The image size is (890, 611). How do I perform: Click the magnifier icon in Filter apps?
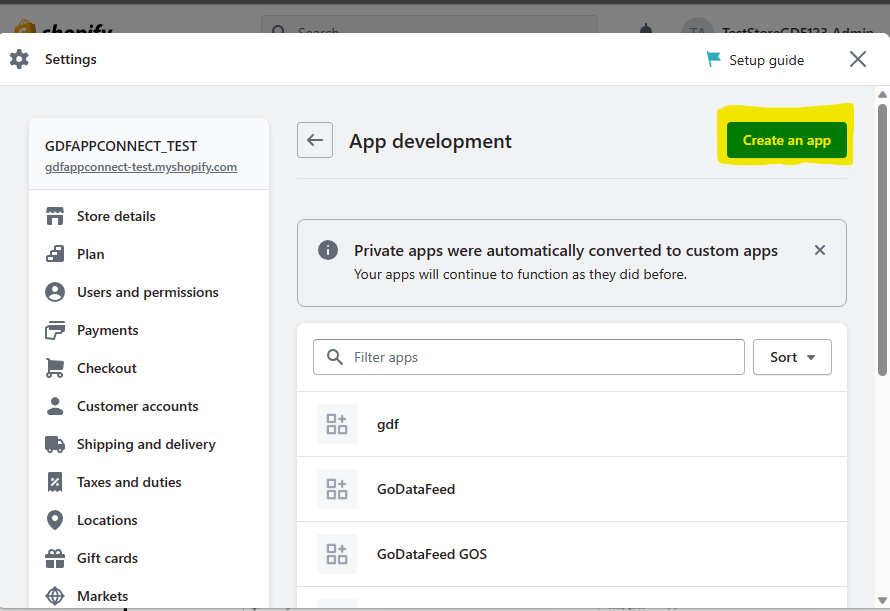[x=335, y=357]
